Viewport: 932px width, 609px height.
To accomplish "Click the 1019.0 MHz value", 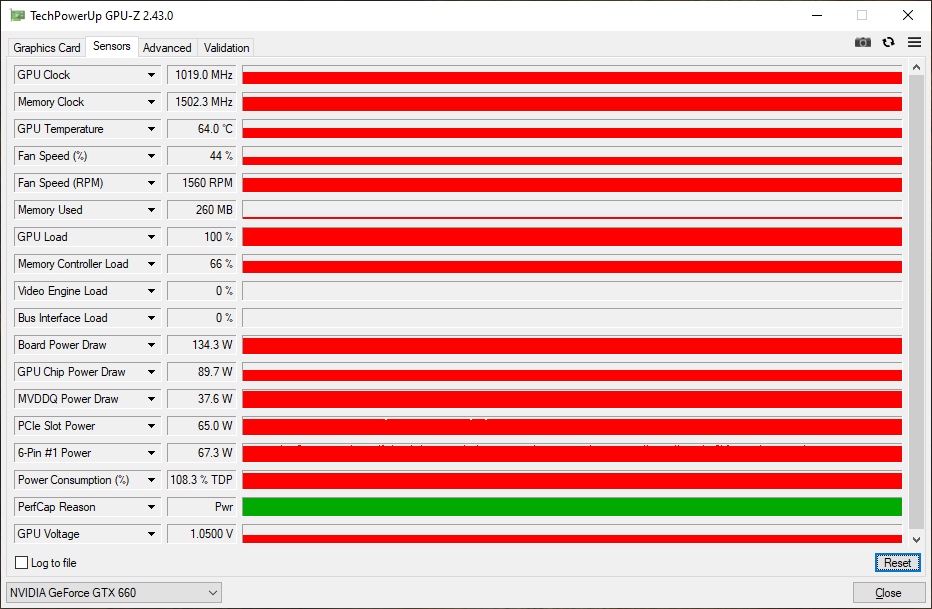I will point(201,75).
